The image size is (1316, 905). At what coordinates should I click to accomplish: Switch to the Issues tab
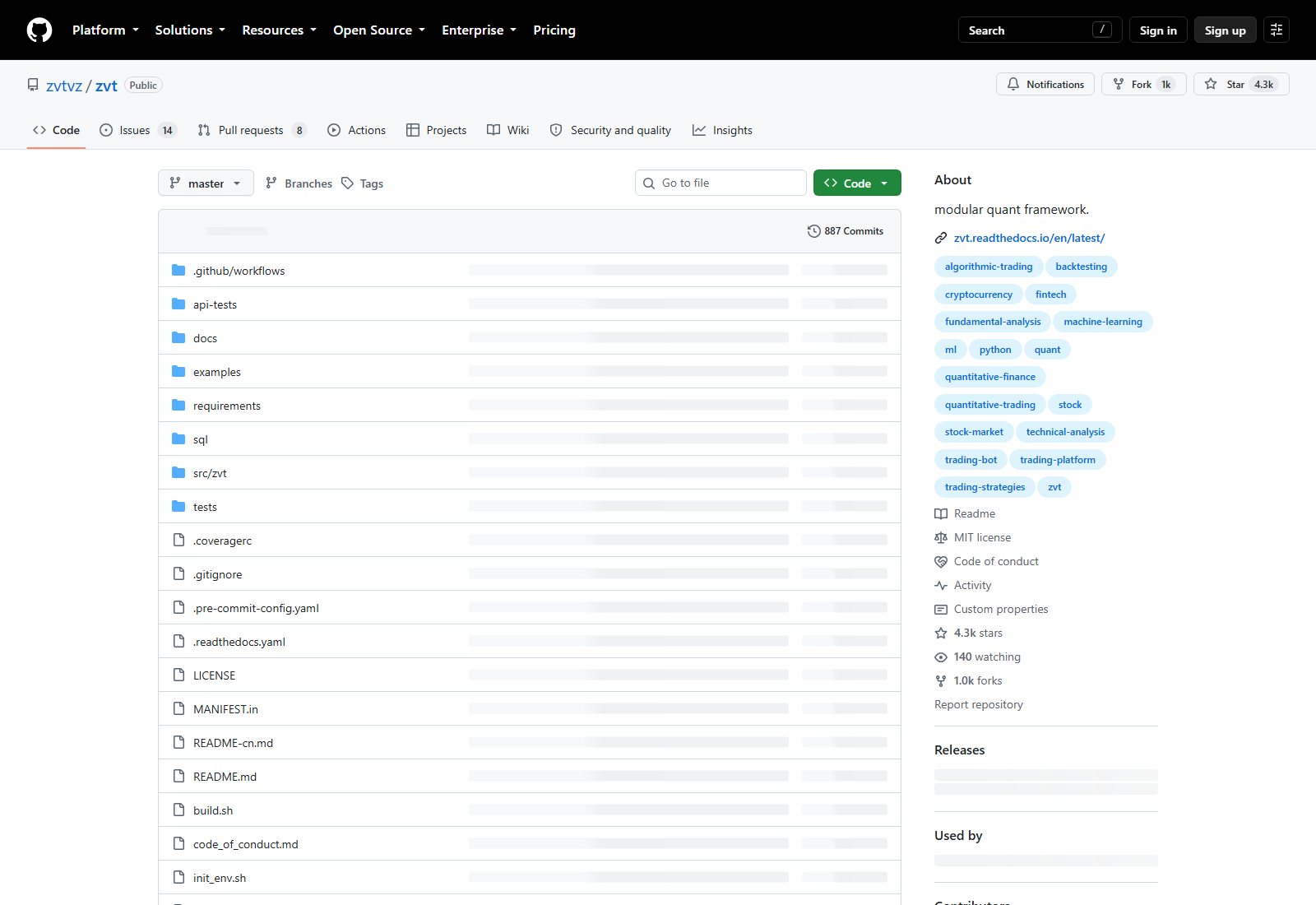138,130
